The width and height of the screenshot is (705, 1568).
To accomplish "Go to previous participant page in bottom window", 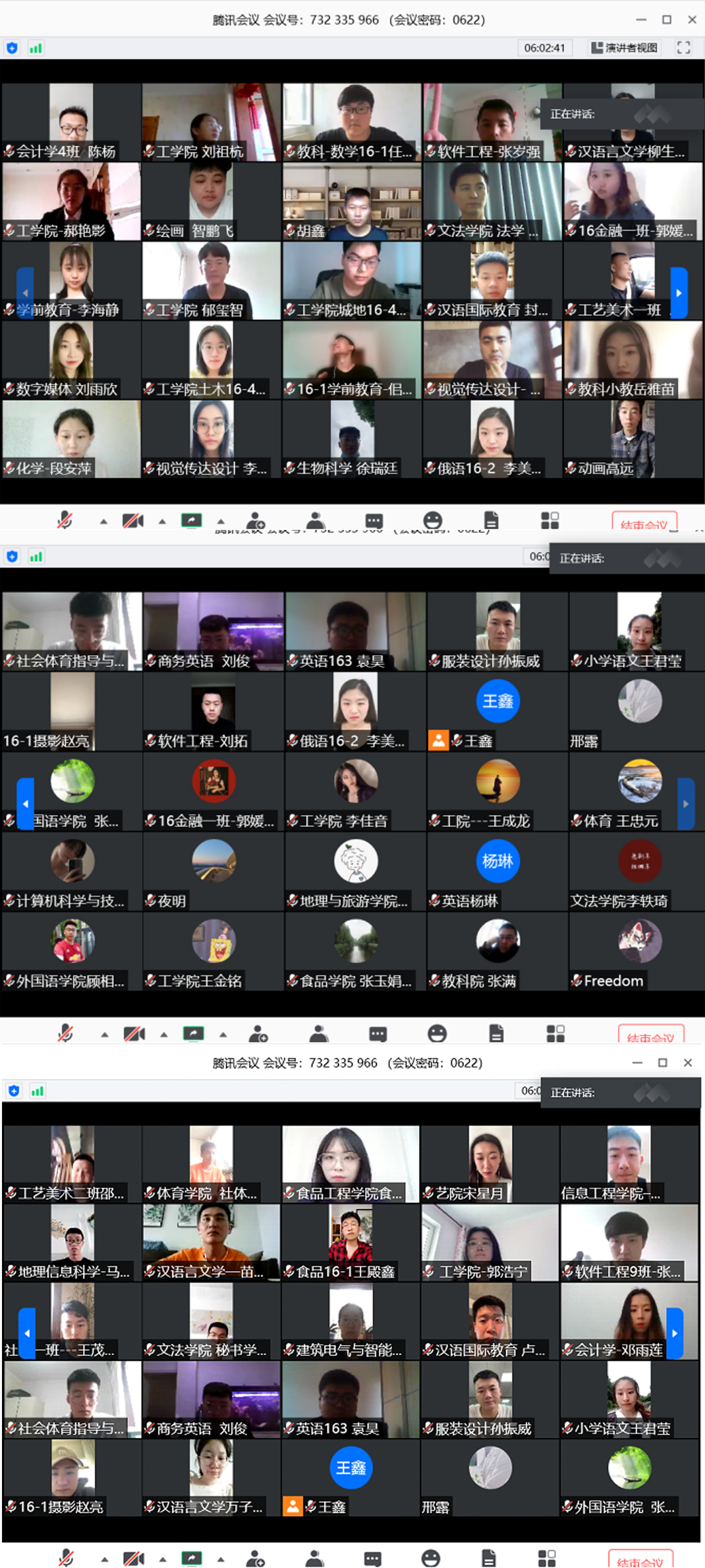I will 27,1333.
